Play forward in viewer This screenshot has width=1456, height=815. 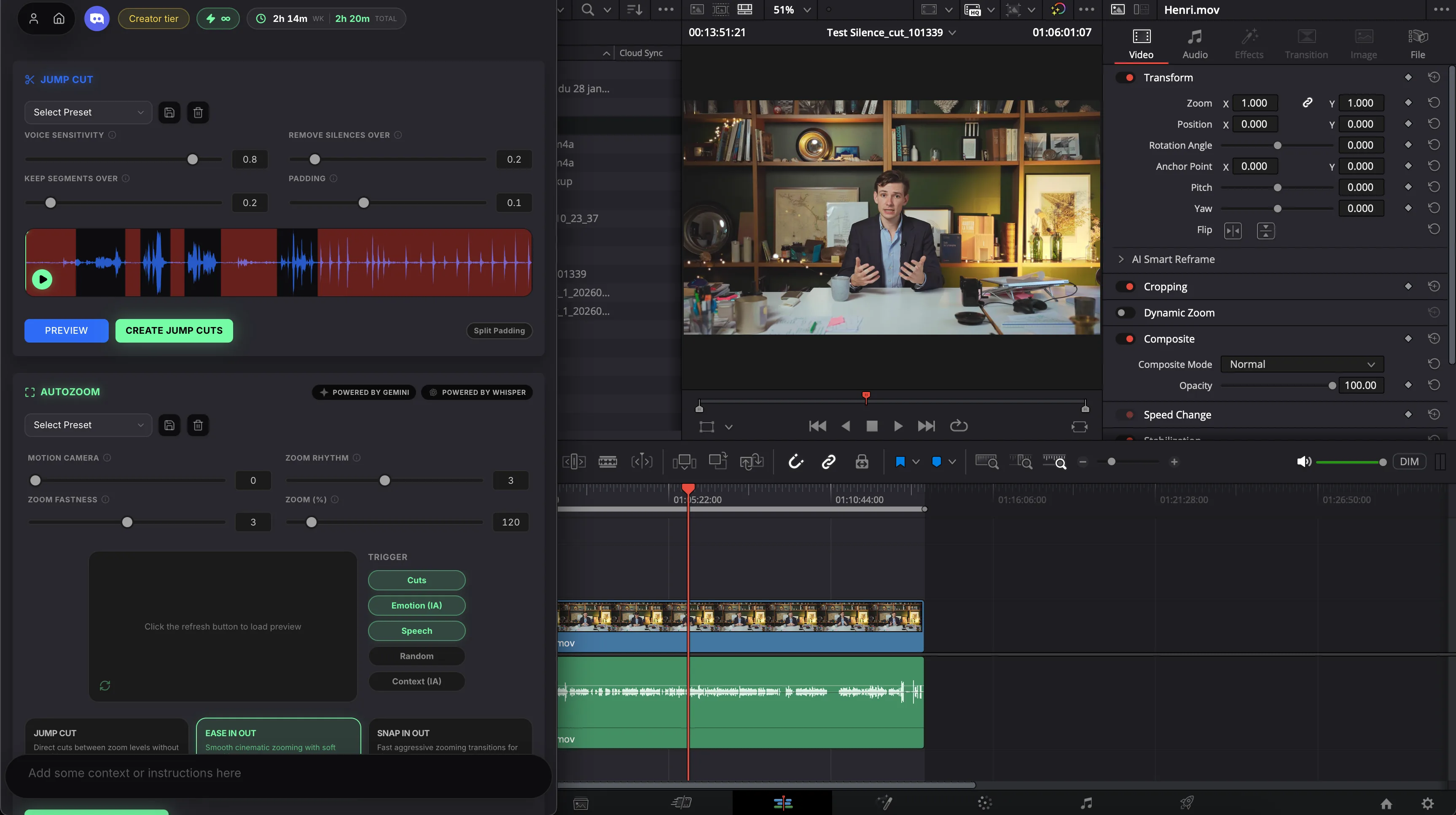(898, 426)
